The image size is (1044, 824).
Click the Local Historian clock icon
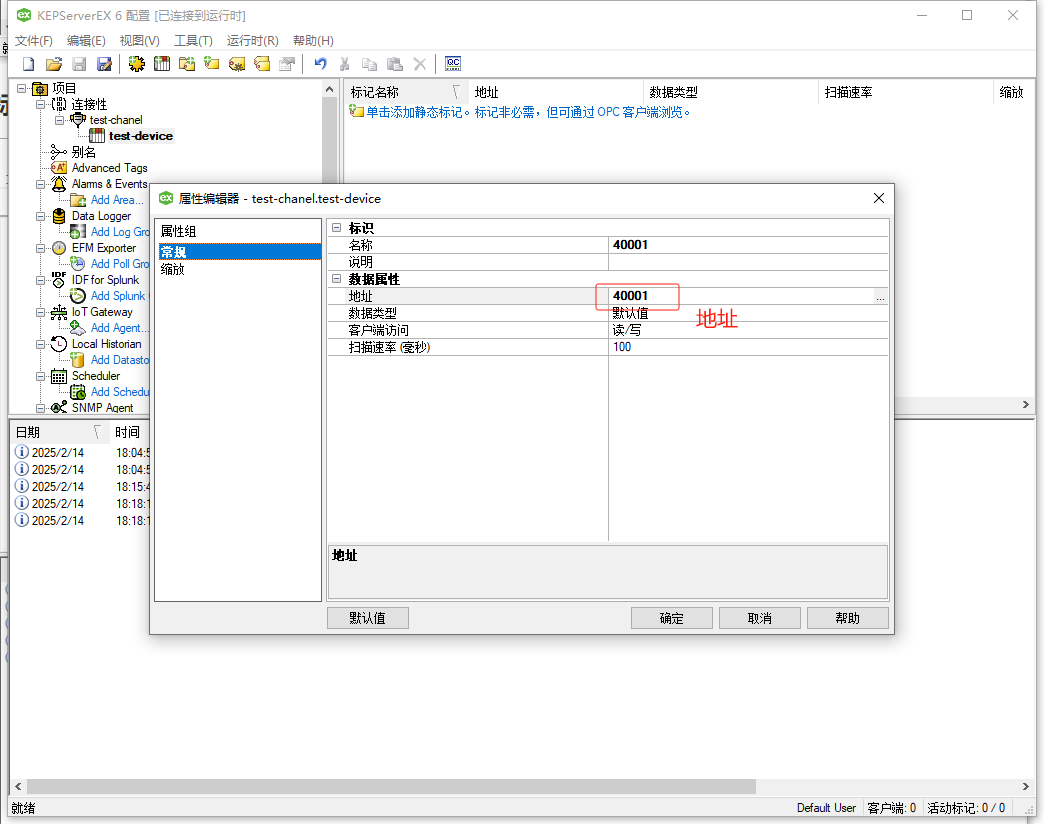point(59,343)
